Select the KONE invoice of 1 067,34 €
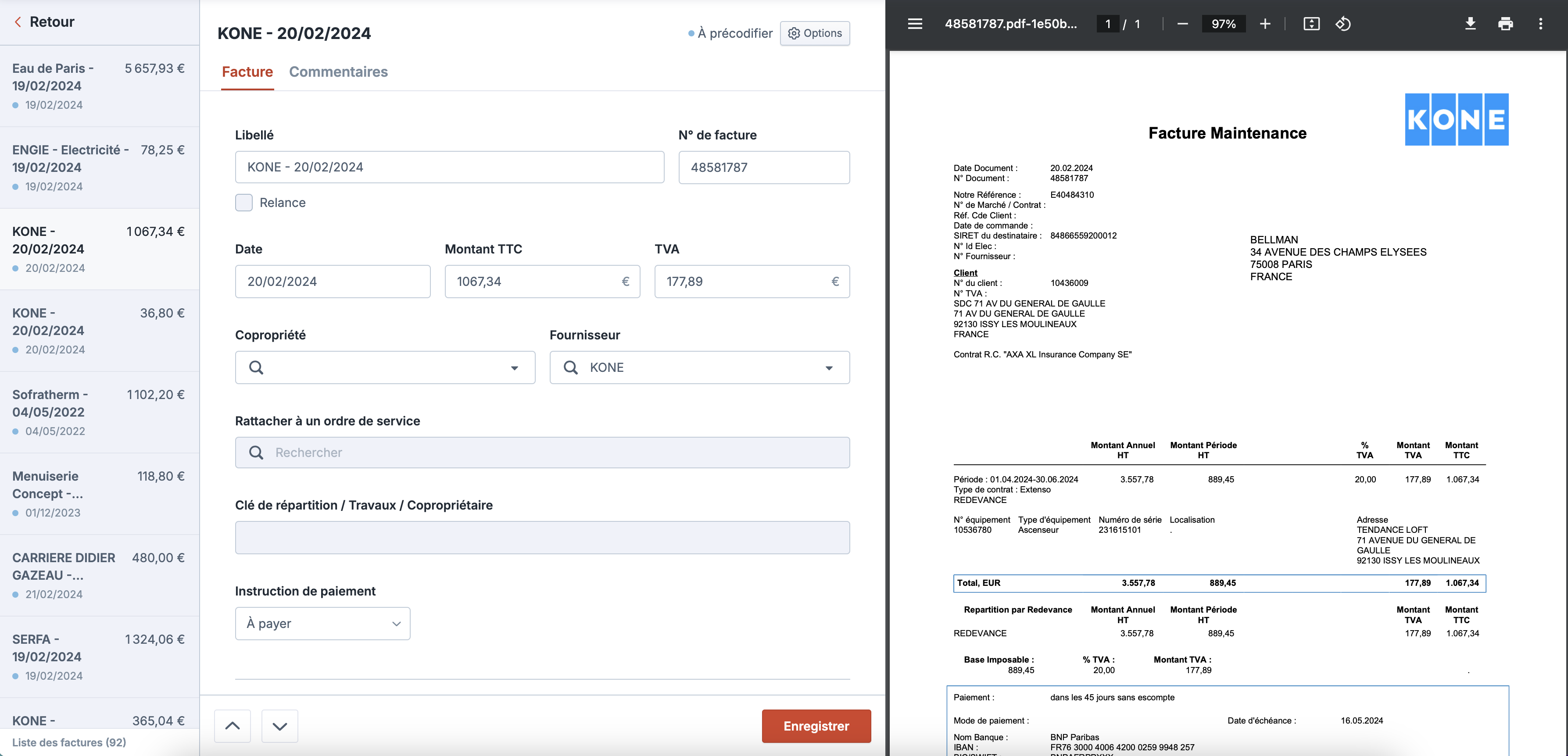 coord(99,250)
